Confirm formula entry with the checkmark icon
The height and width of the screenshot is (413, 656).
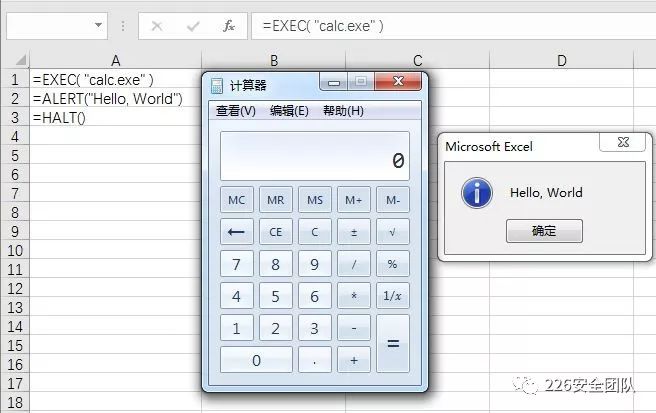pyautogui.click(x=193, y=26)
